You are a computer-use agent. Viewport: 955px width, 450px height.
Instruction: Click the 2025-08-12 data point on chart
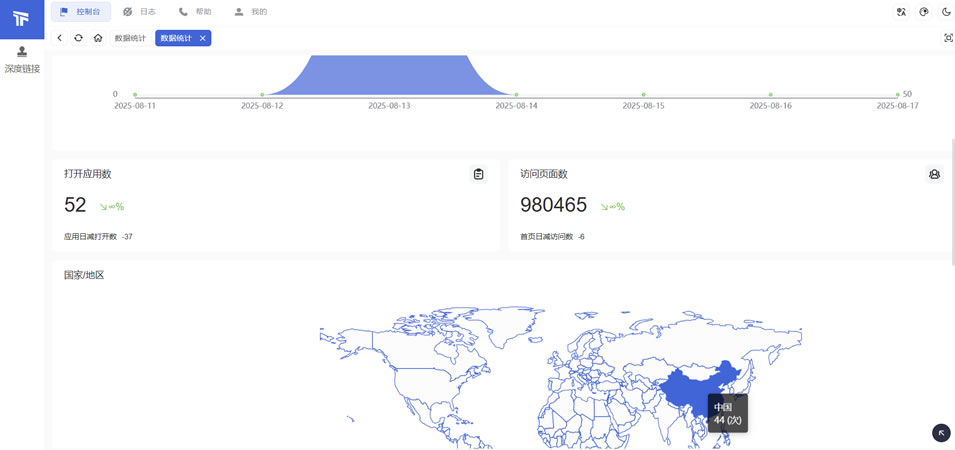263,94
